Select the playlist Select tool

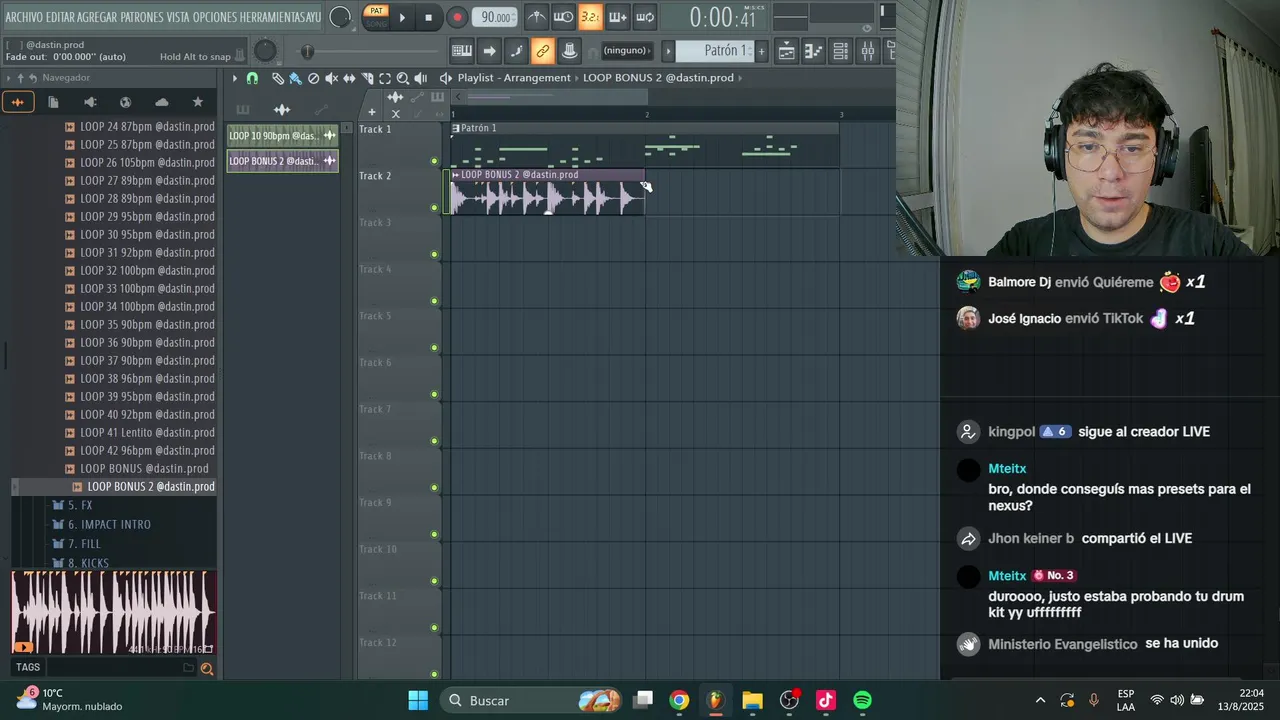pyautogui.click(x=385, y=78)
